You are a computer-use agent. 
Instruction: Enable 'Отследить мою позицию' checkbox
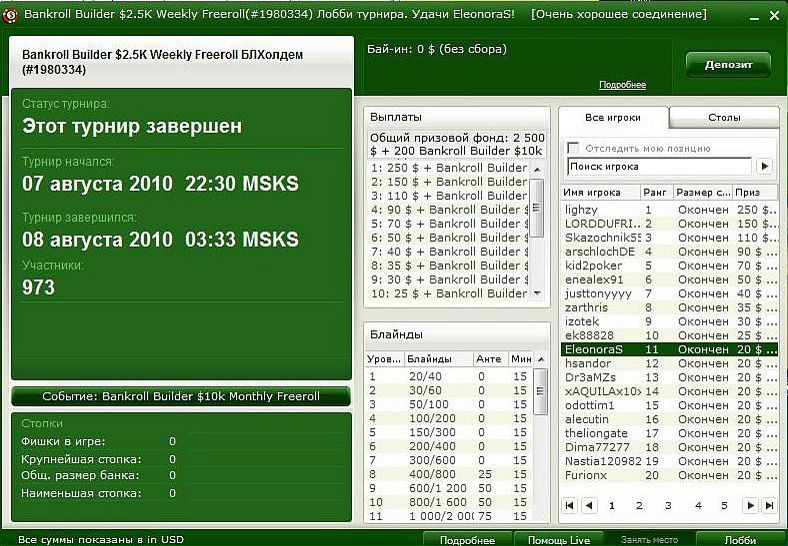(x=574, y=148)
